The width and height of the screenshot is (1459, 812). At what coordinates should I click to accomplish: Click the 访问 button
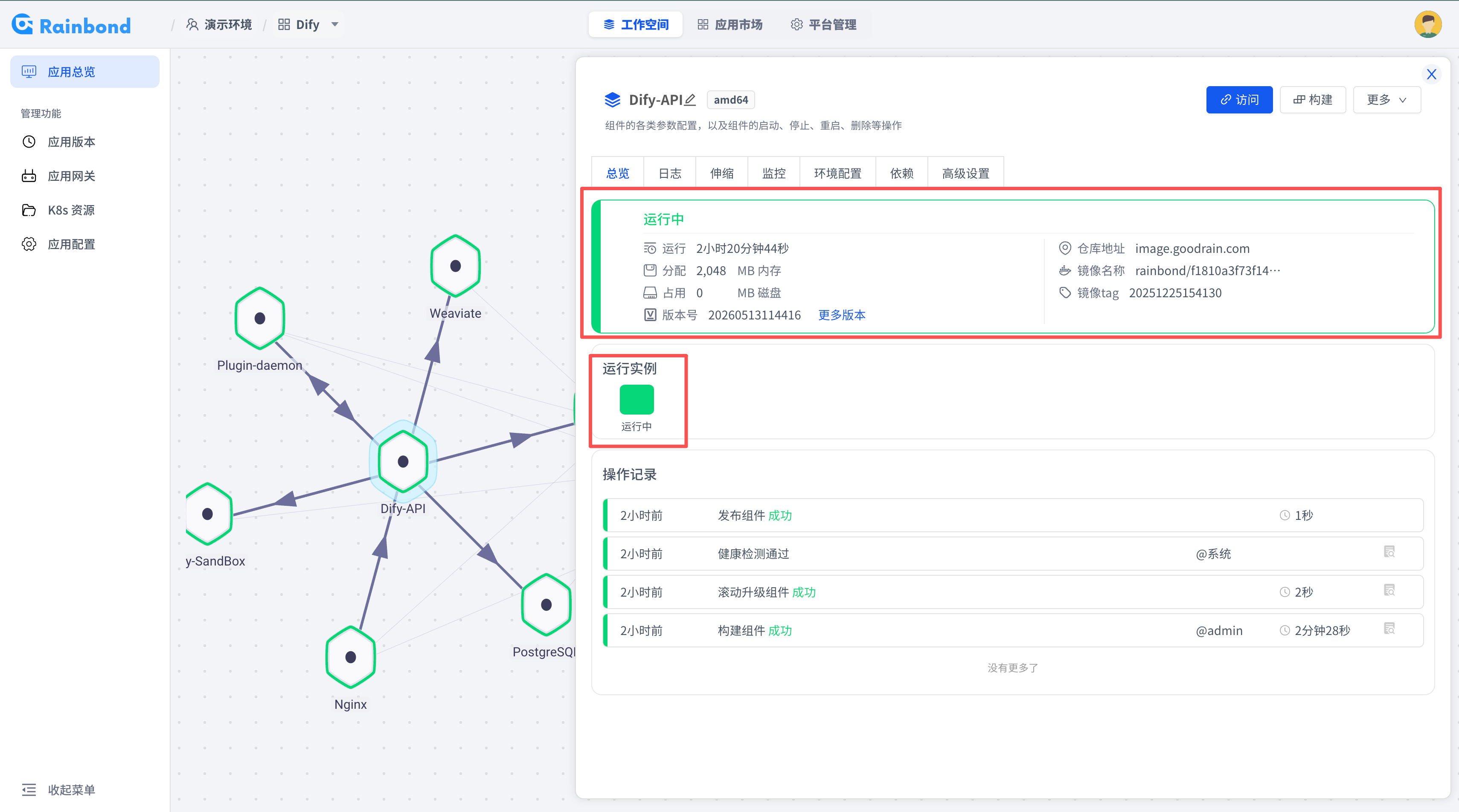pyautogui.click(x=1239, y=100)
